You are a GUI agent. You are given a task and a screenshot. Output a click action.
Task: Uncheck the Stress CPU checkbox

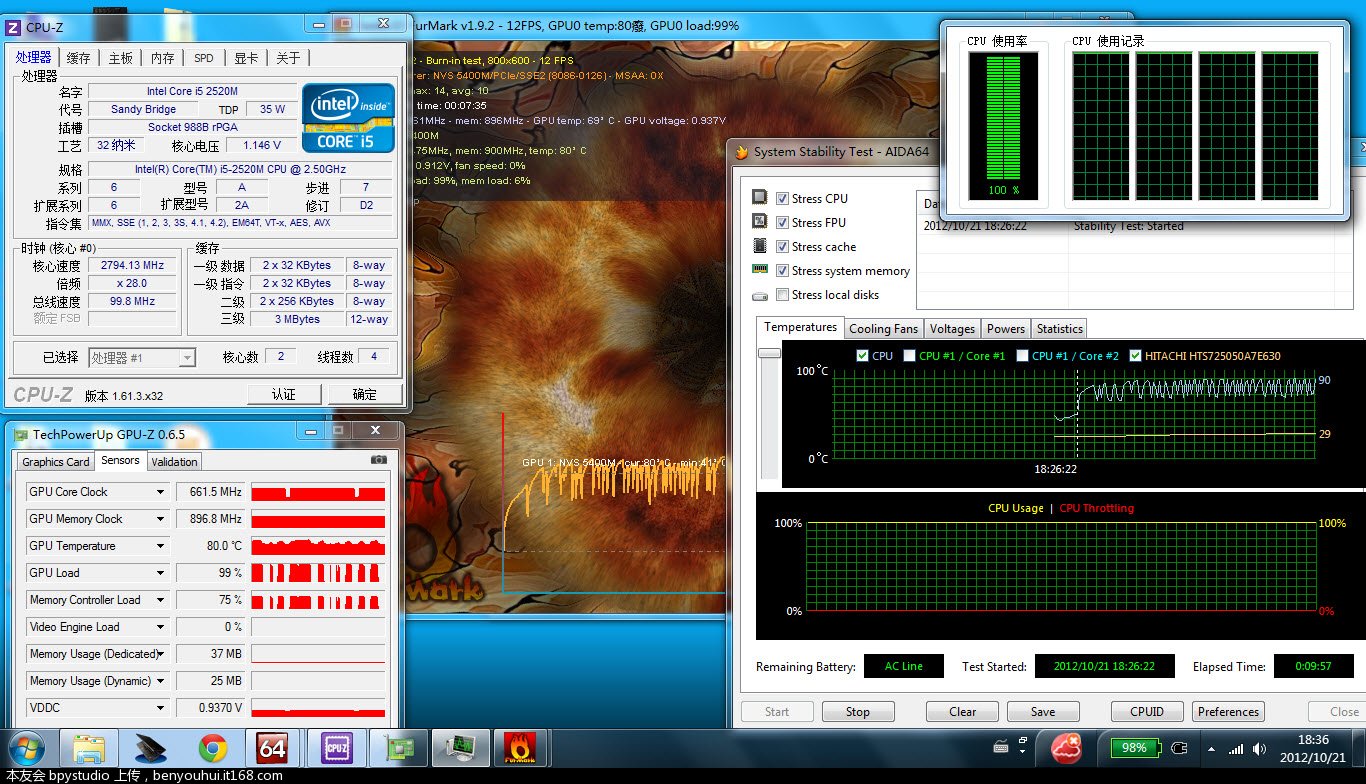point(782,198)
